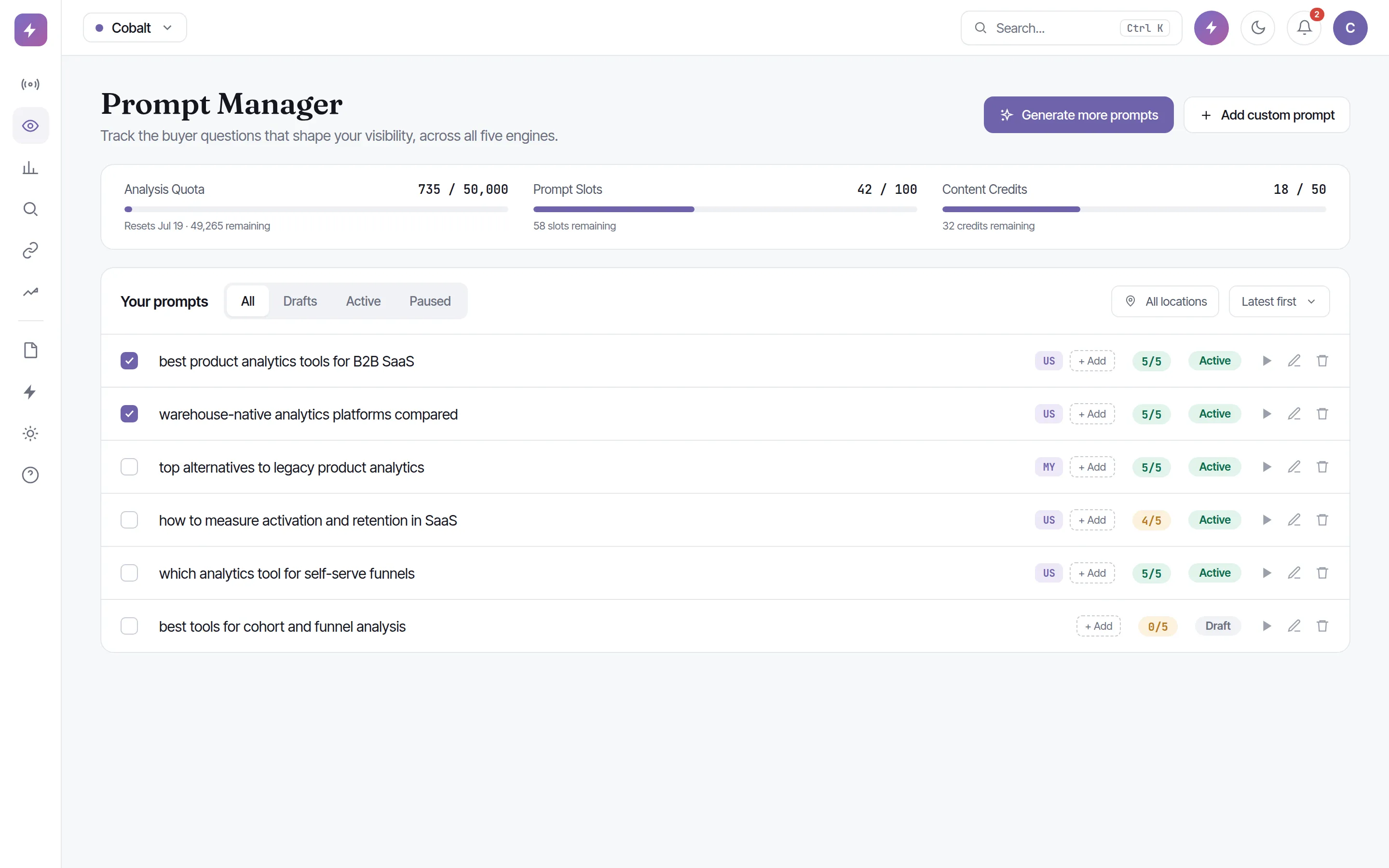The height and width of the screenshot is (868, 1389).
Task: Delete the cohort and funnel analysis draft
Action: [x=1322, y=626]
